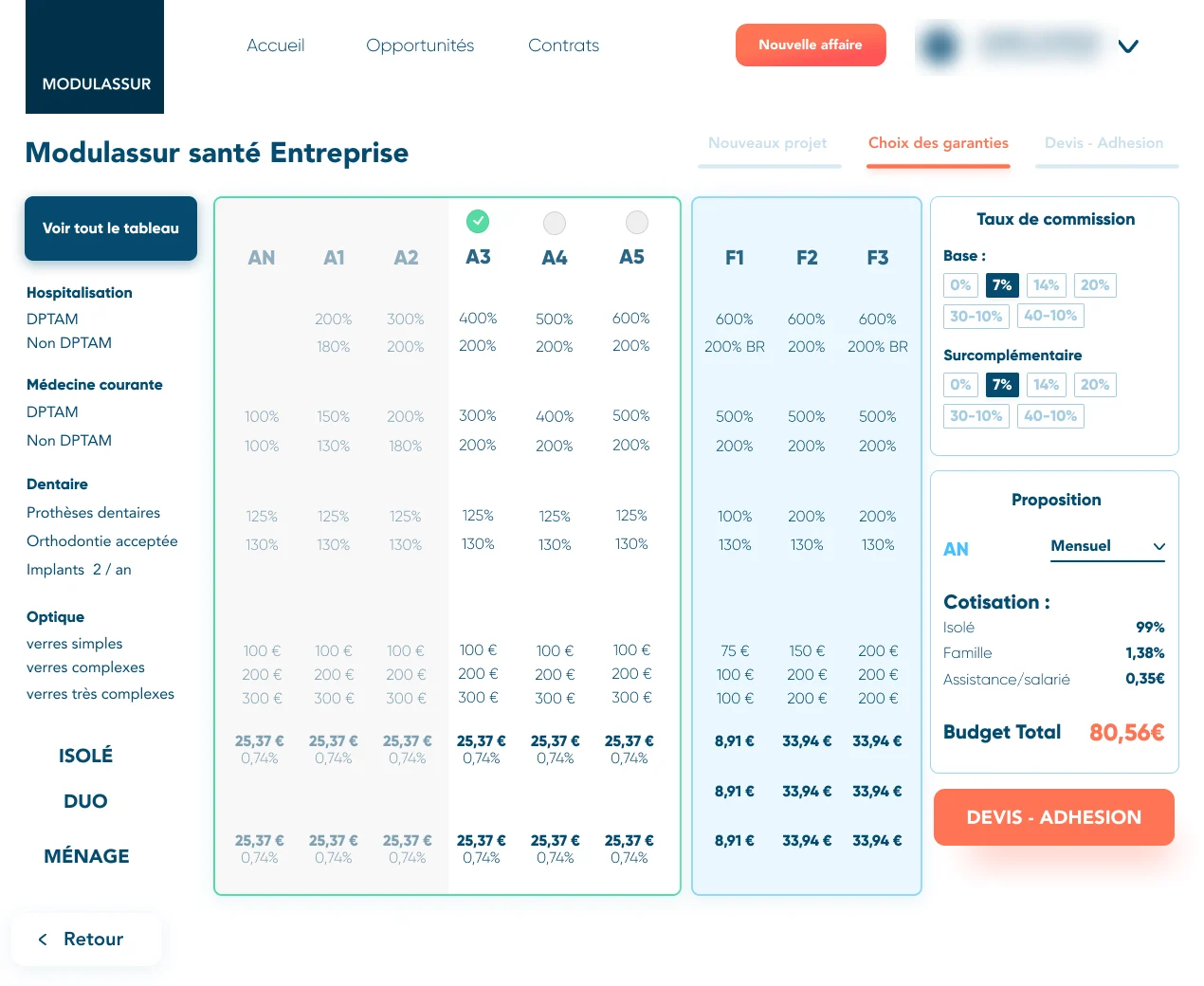Click the DUO row label
1204x986 pixels.
85,801
